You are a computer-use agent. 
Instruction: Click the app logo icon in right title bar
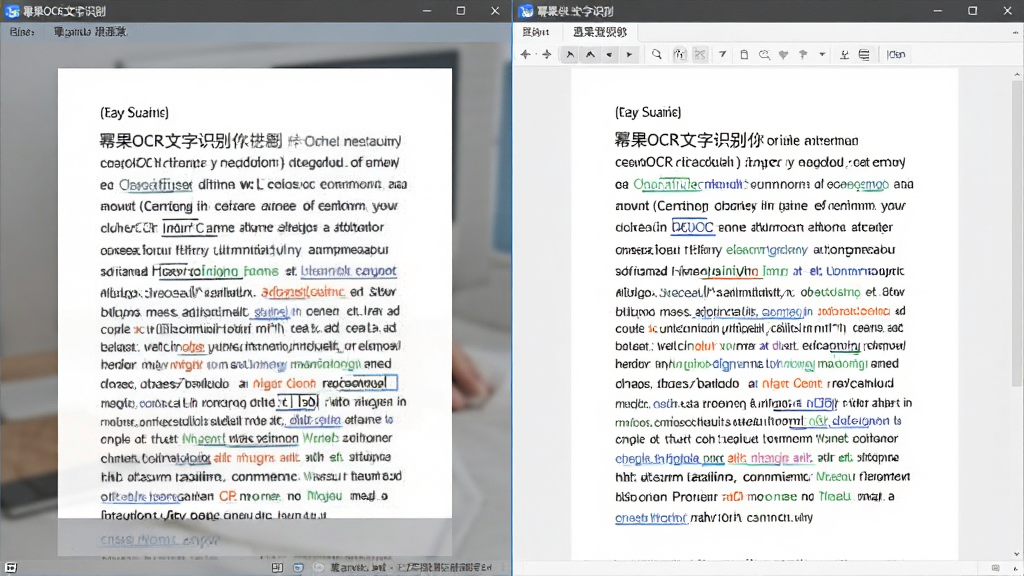pos(526,11)
